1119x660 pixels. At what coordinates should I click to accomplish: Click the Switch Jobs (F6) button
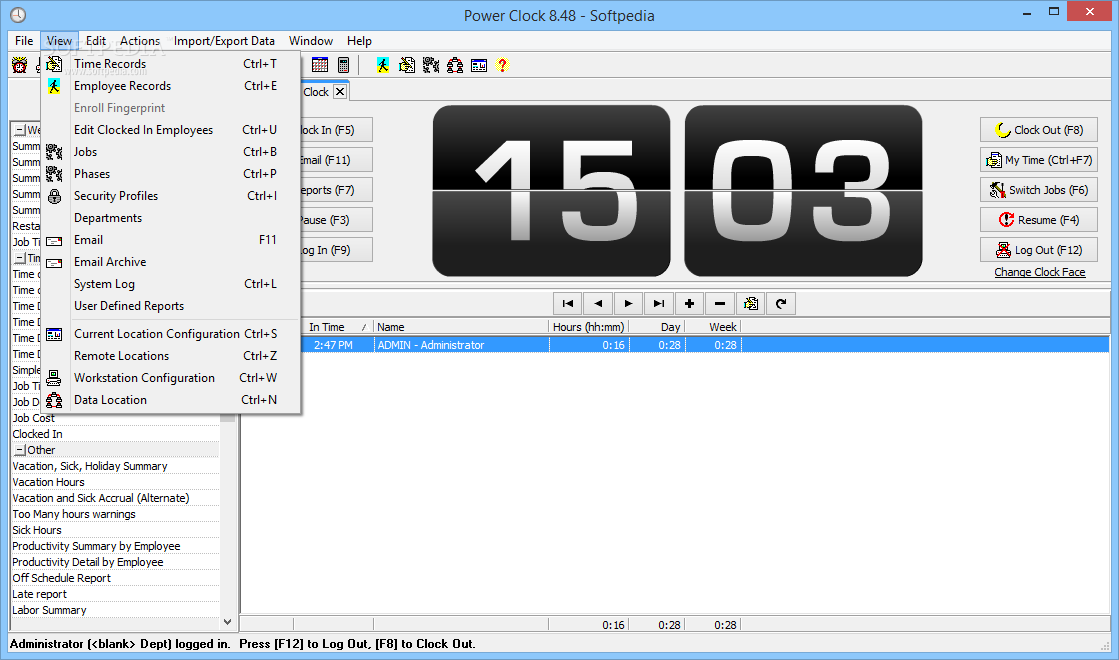[1038, 190]
